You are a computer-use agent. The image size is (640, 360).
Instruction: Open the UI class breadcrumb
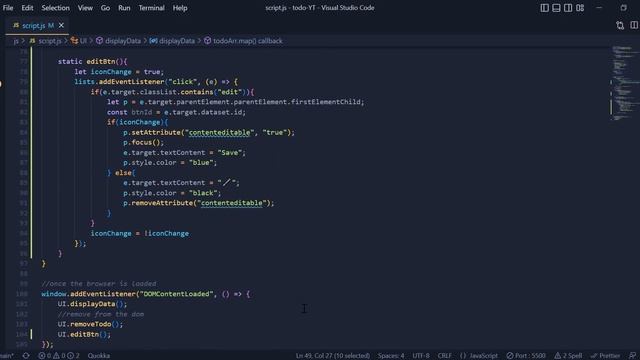(x=79, y=41)
